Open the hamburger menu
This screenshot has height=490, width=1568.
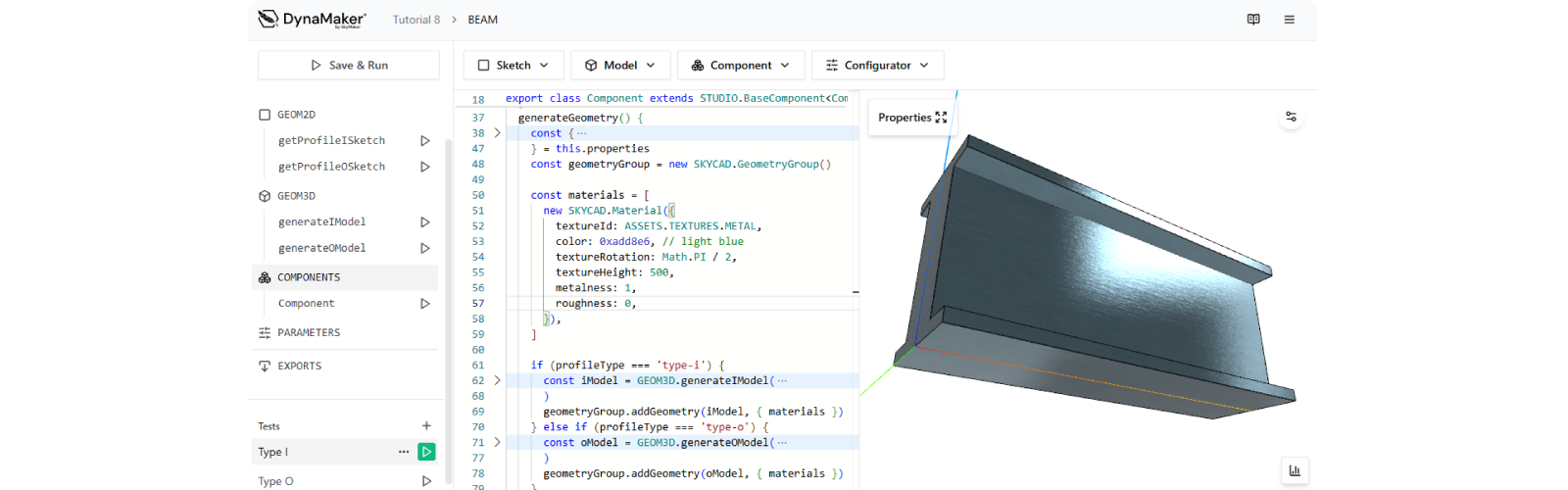[x=1290, y=20]
